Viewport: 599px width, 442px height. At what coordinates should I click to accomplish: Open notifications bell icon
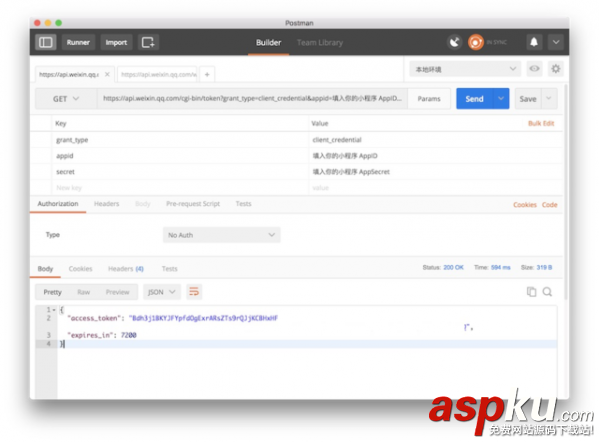(x=534, y=42)
